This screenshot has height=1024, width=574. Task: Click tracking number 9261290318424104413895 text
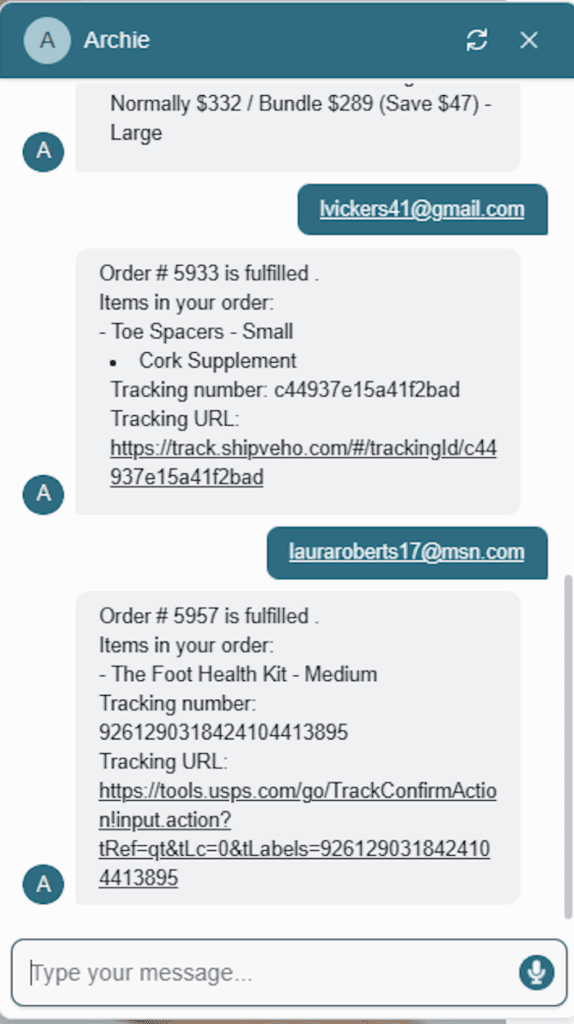click(x=223, y=733)
